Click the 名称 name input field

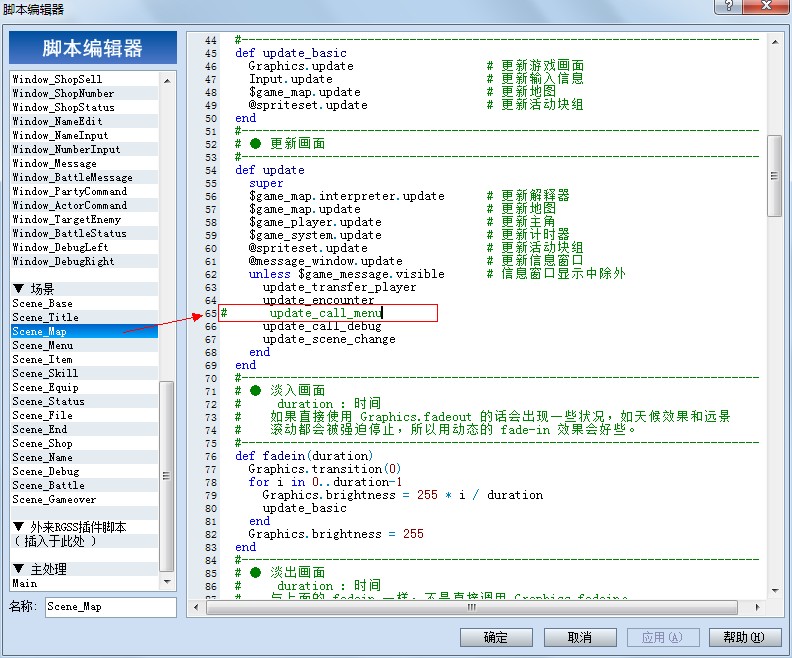point(111,606)
